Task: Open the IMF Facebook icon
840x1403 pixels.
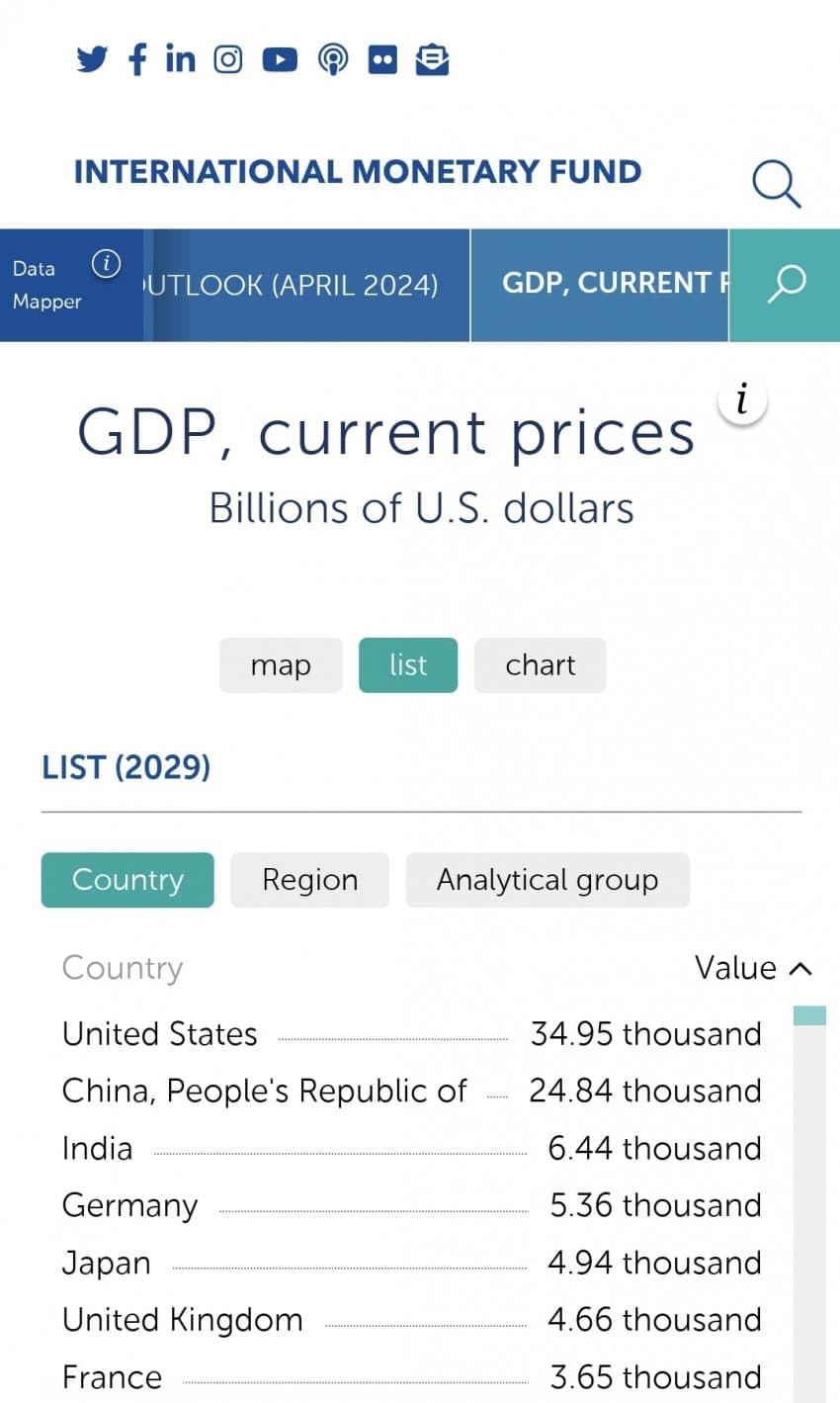Action: pos(137,59)
